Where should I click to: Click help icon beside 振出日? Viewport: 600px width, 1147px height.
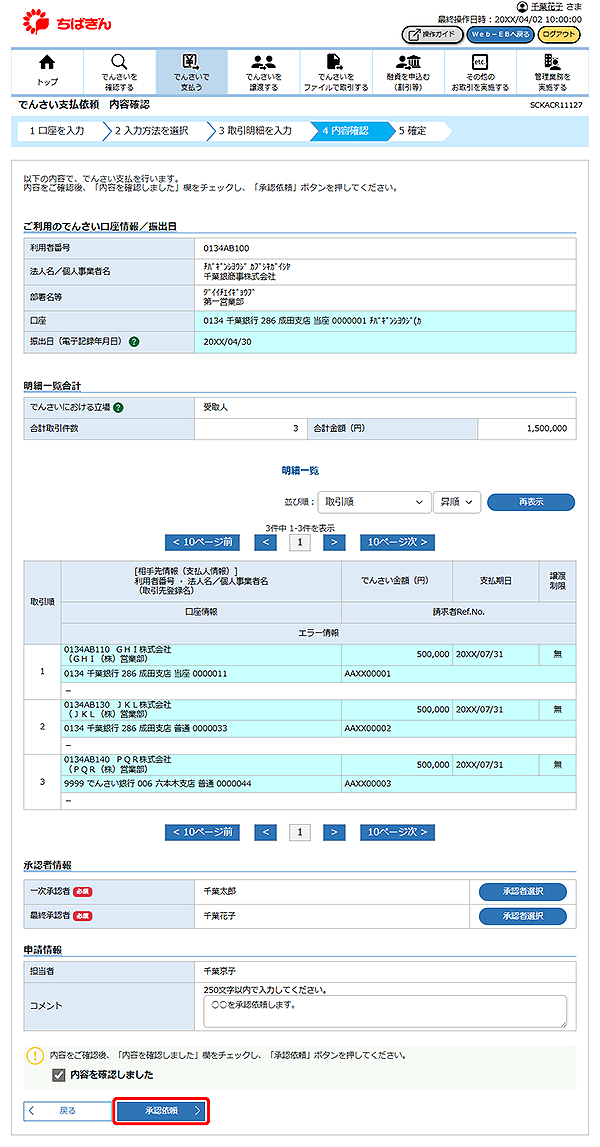pyautogui.click(x=134, y=342)
